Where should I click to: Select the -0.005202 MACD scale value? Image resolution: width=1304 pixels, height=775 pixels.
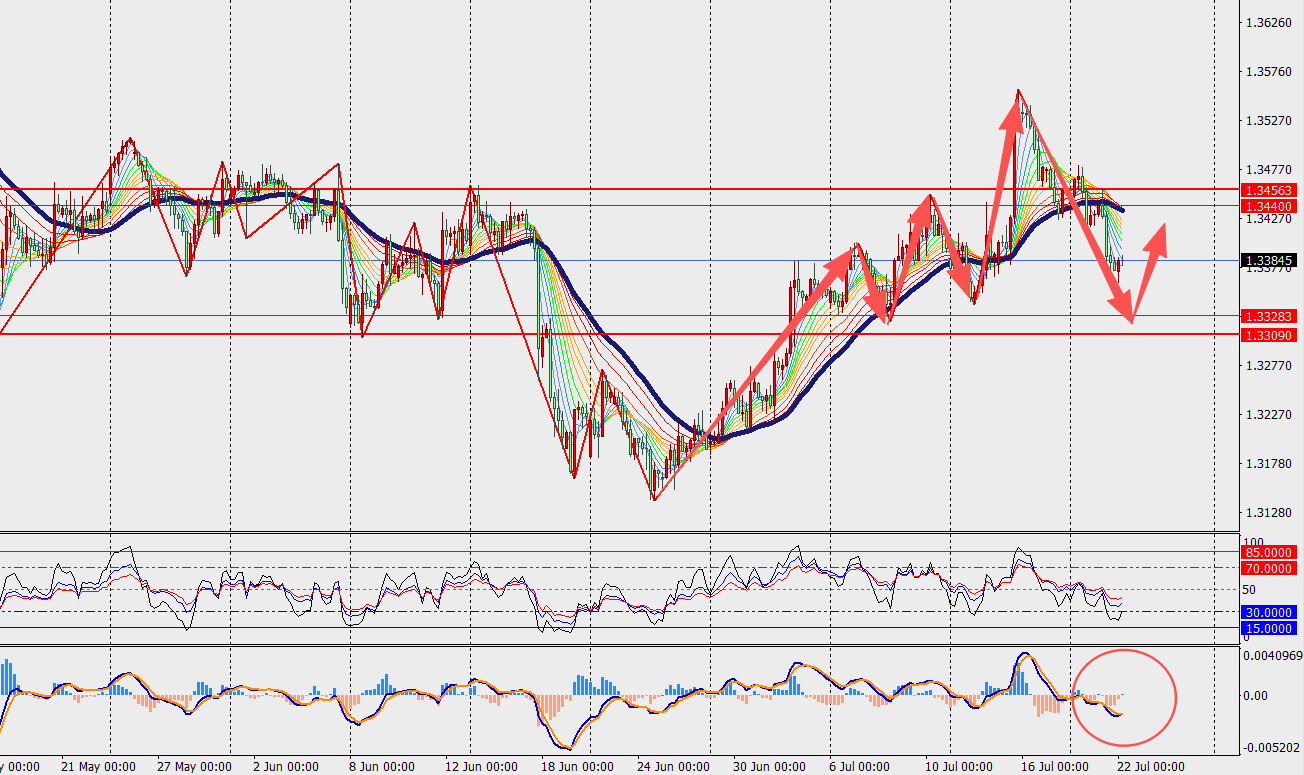(1272, 747)
